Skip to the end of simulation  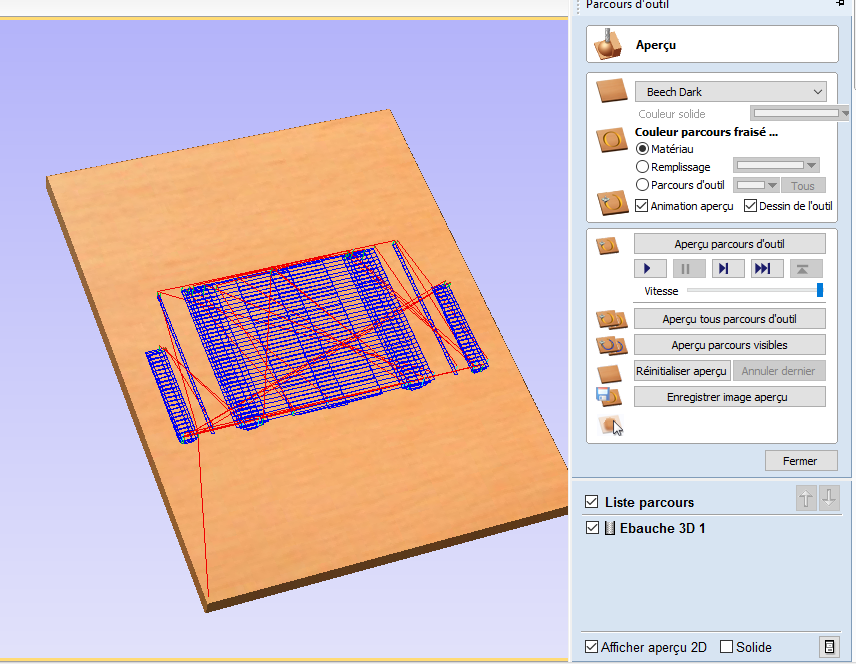click(767, 268)
